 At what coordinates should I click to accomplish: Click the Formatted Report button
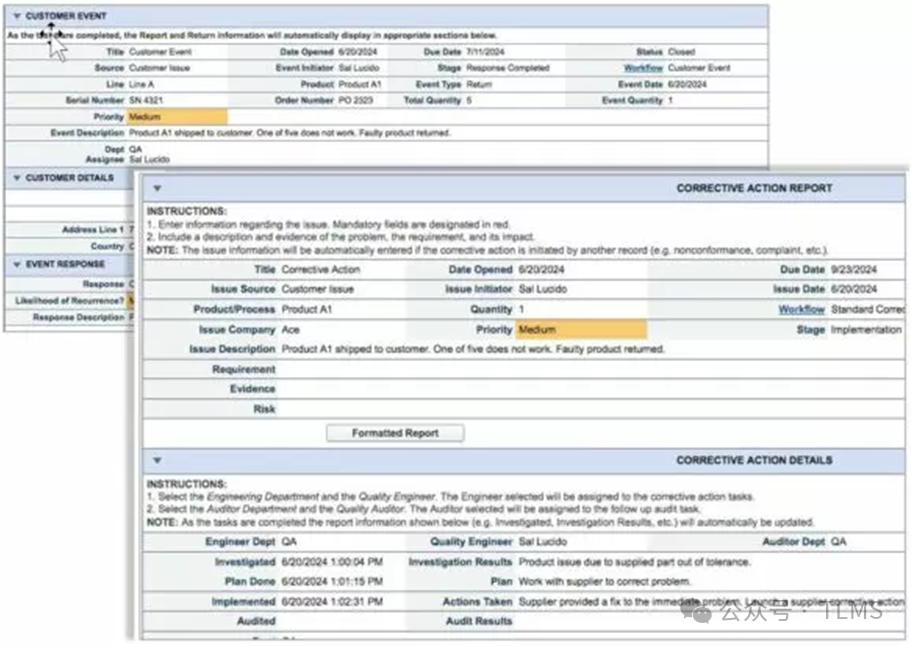click(395, 433)
